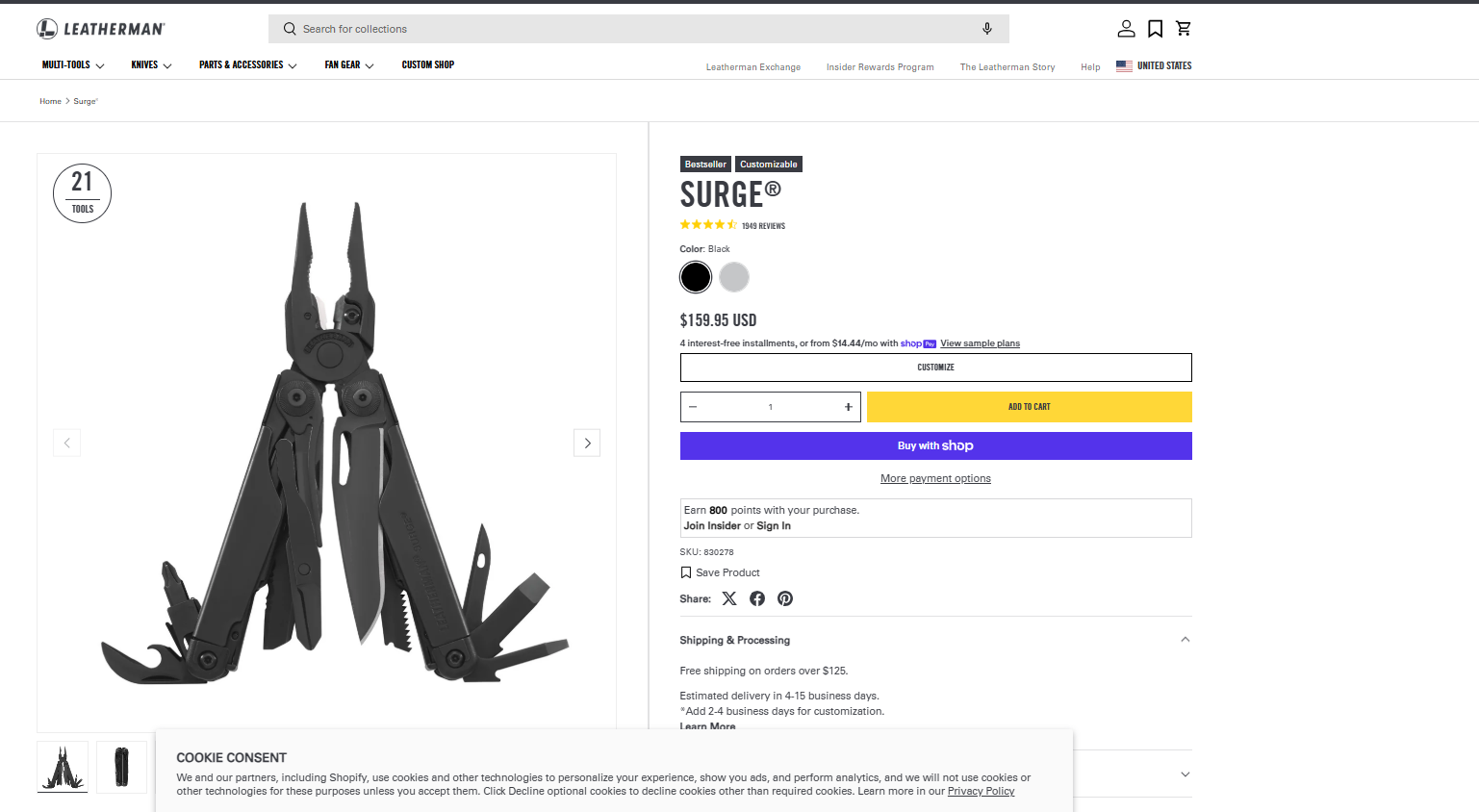This screenshot has height=812, width=1479.
Task: Select the closed multi-tool thumbnail
Action: coord(121,767)
